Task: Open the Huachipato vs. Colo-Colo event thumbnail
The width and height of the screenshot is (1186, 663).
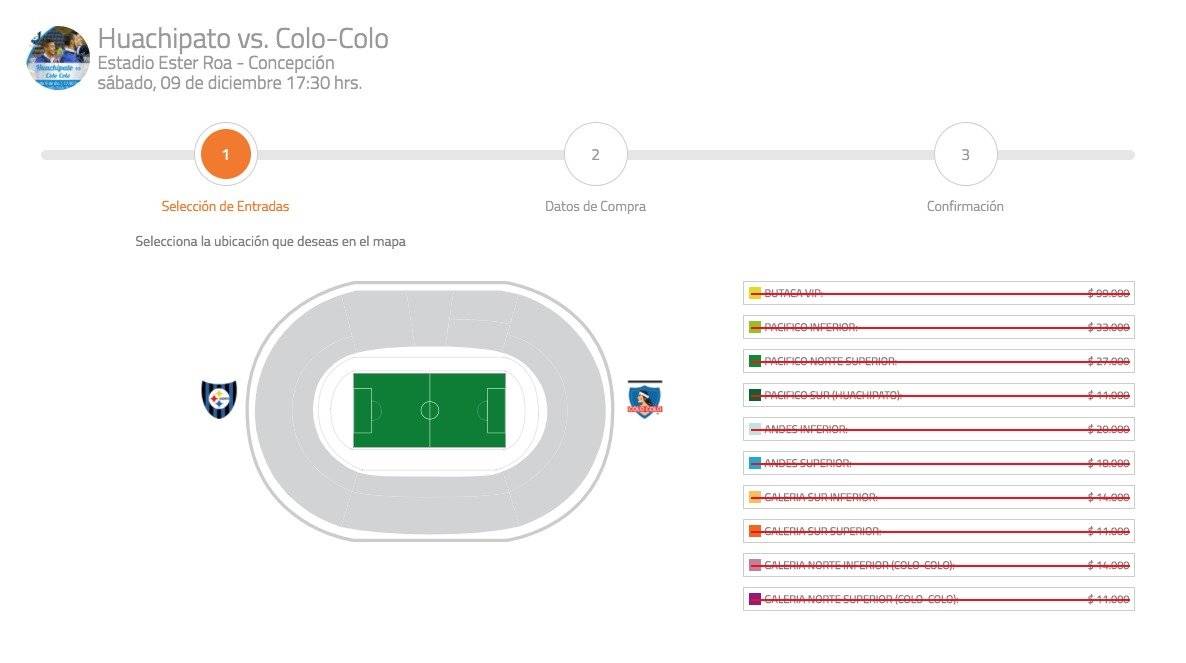Action: pos(58,58)
